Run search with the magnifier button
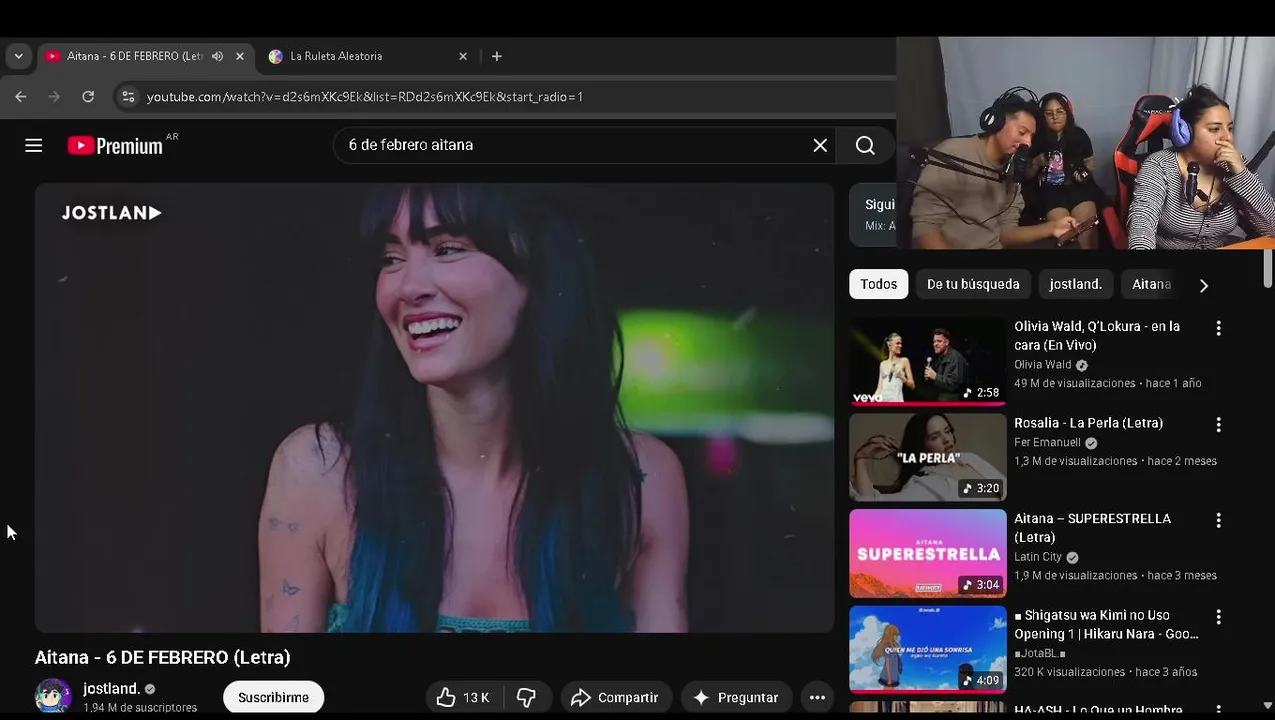 865,145
